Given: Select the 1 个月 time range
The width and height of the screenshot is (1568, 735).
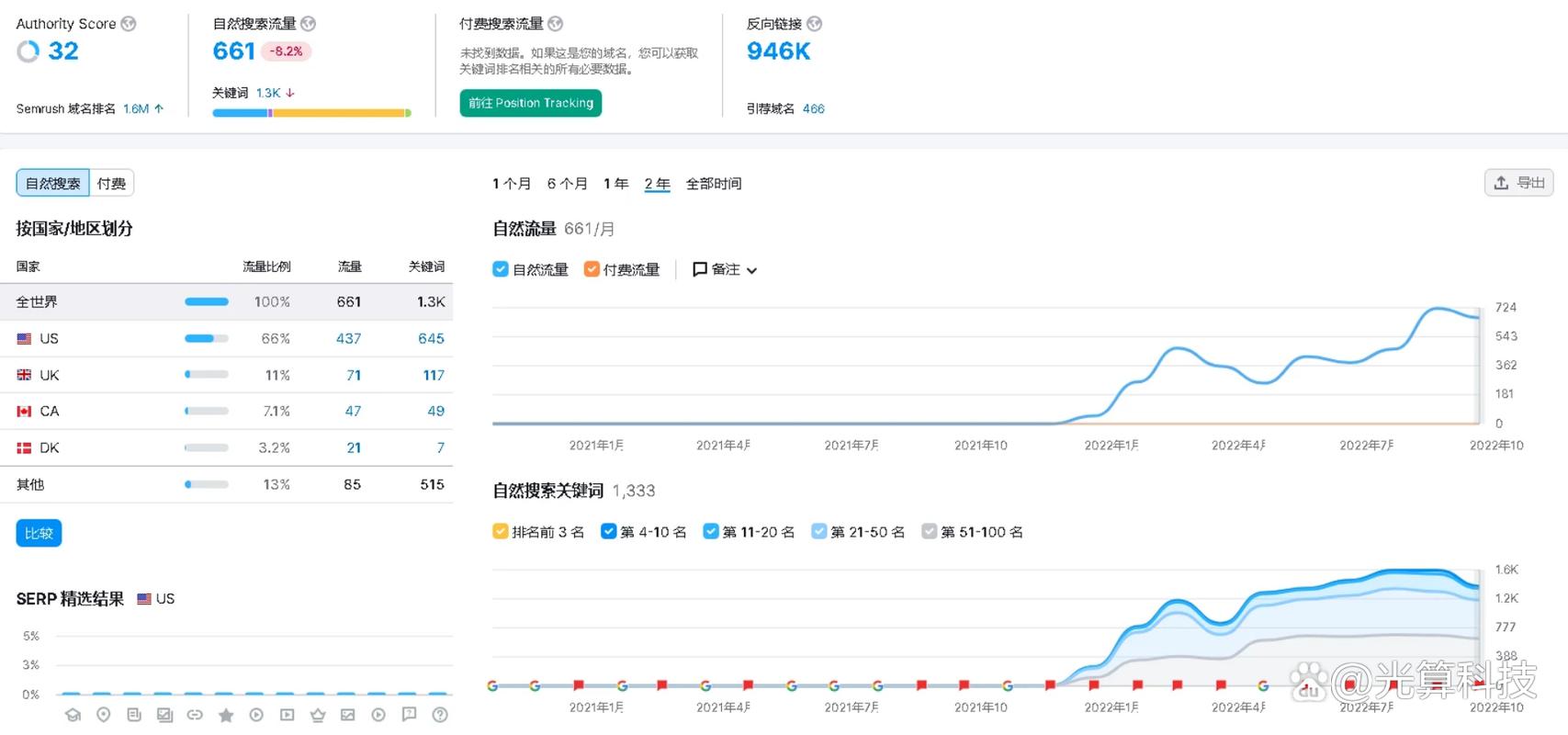Looking at the screenshot, I should click(512, 184).
